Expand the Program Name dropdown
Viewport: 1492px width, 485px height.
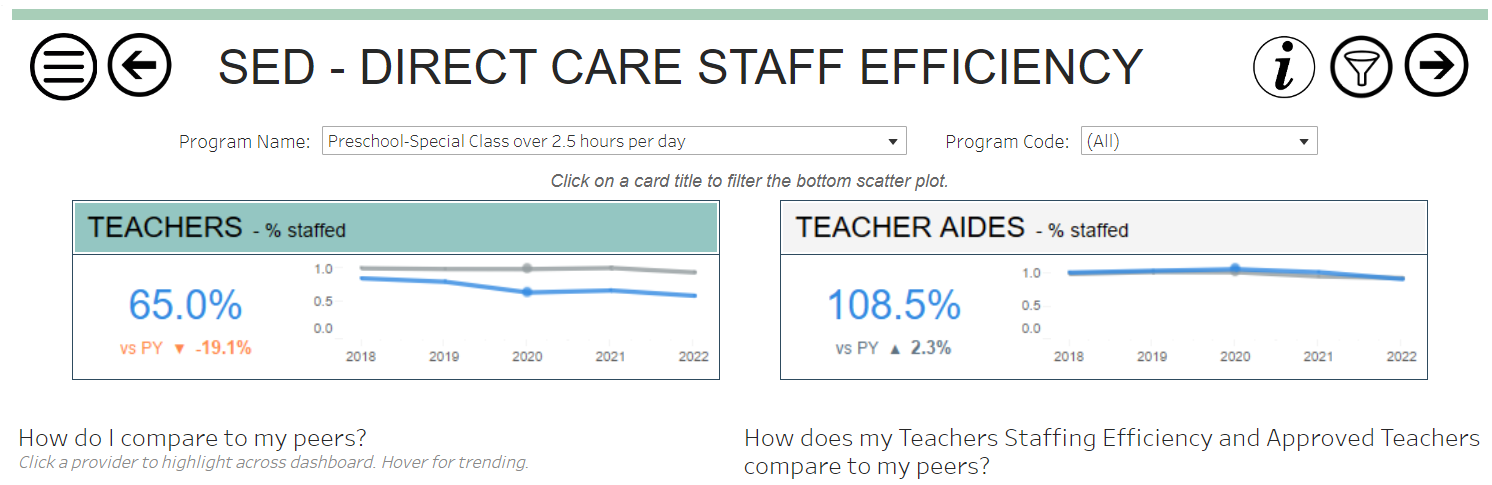pyautogui.click(x=613, y=141)
